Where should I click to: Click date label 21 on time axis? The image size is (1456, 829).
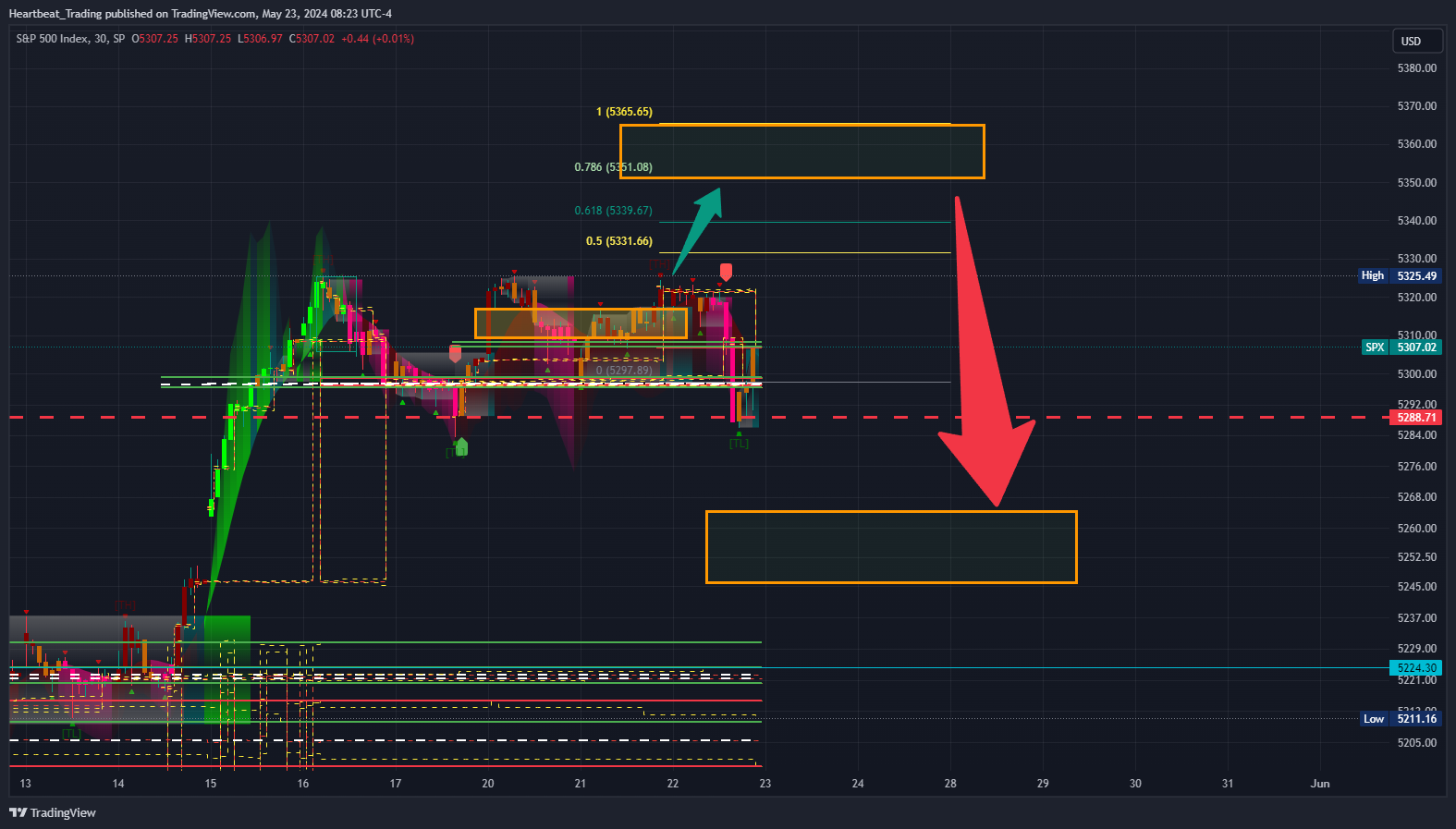[x=581, y=784]
